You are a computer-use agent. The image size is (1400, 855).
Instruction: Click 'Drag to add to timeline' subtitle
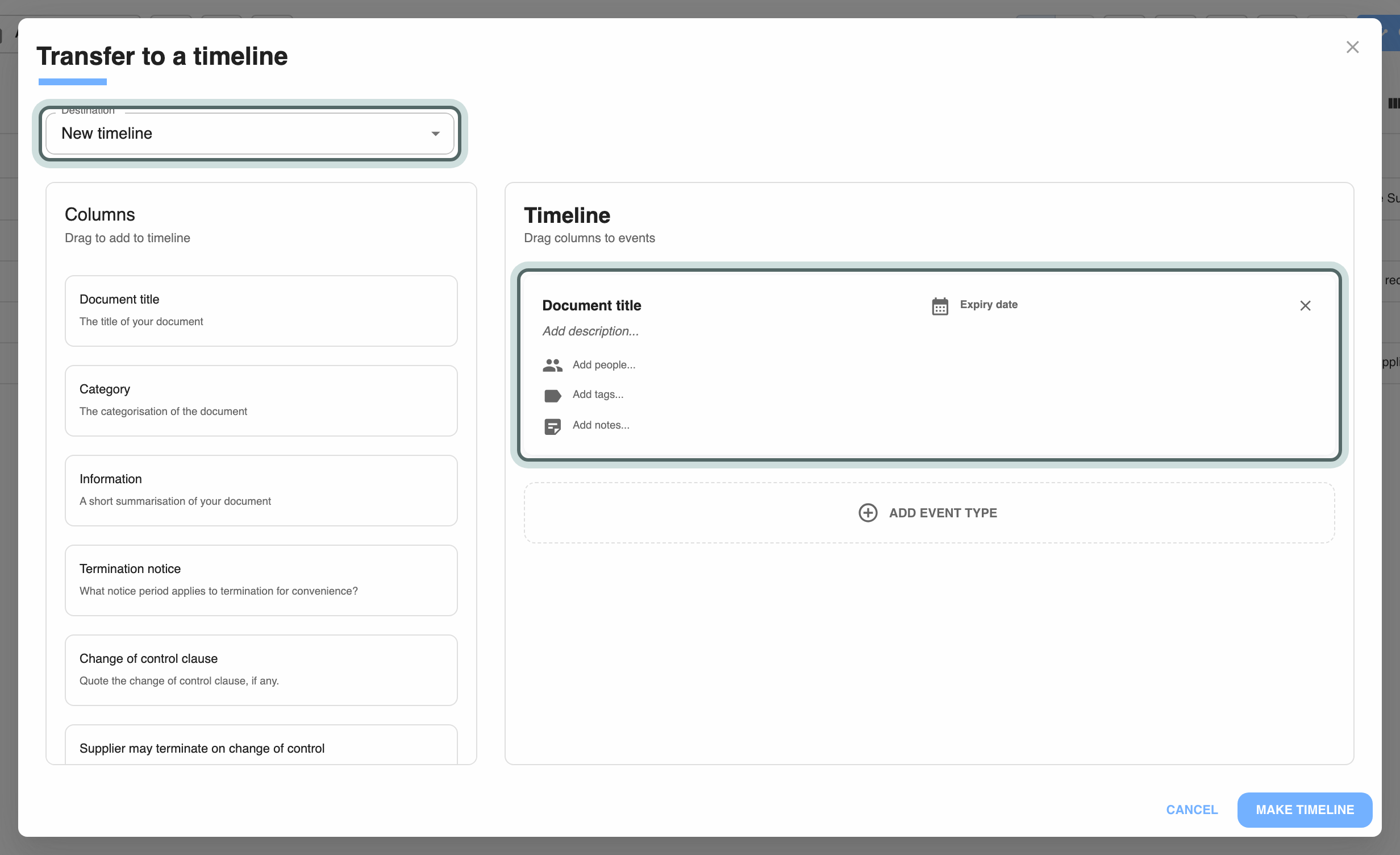tap(127, 238)
